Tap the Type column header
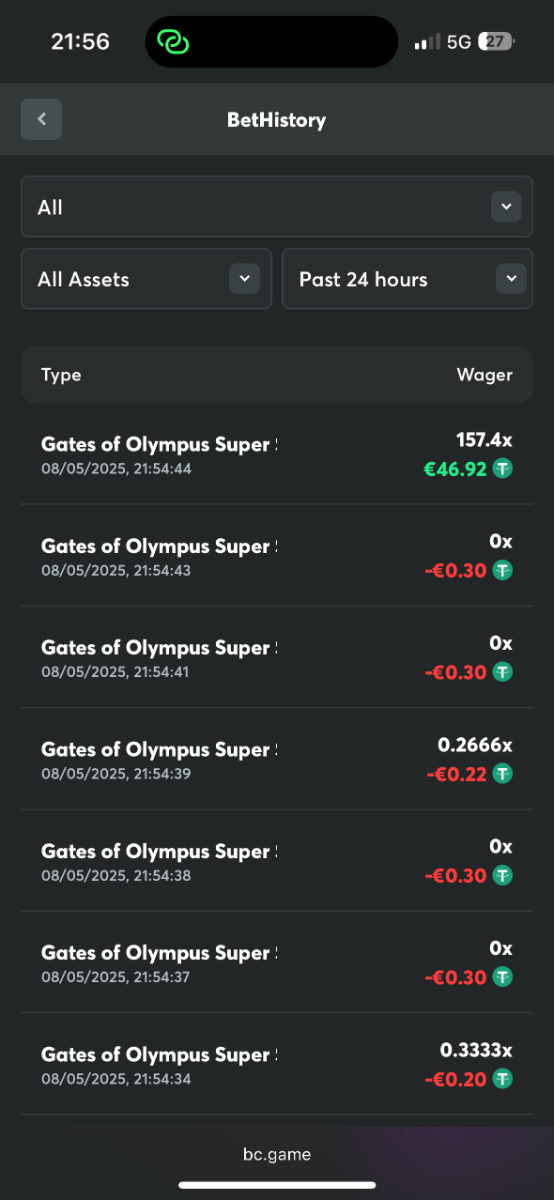The image size is (554, 1200). click(x=61, y=375)
